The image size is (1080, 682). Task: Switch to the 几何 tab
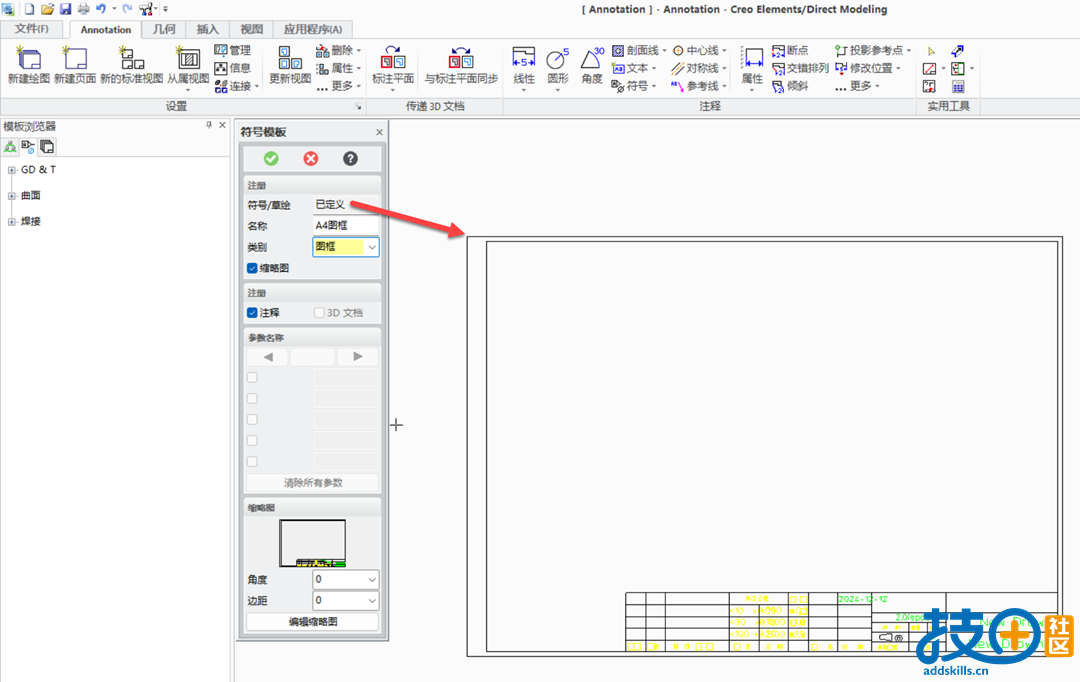tap(164, 29)
